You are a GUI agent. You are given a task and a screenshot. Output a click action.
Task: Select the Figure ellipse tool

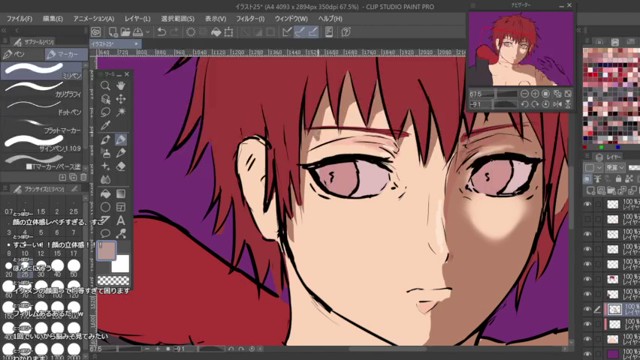[x=105, y=207]
